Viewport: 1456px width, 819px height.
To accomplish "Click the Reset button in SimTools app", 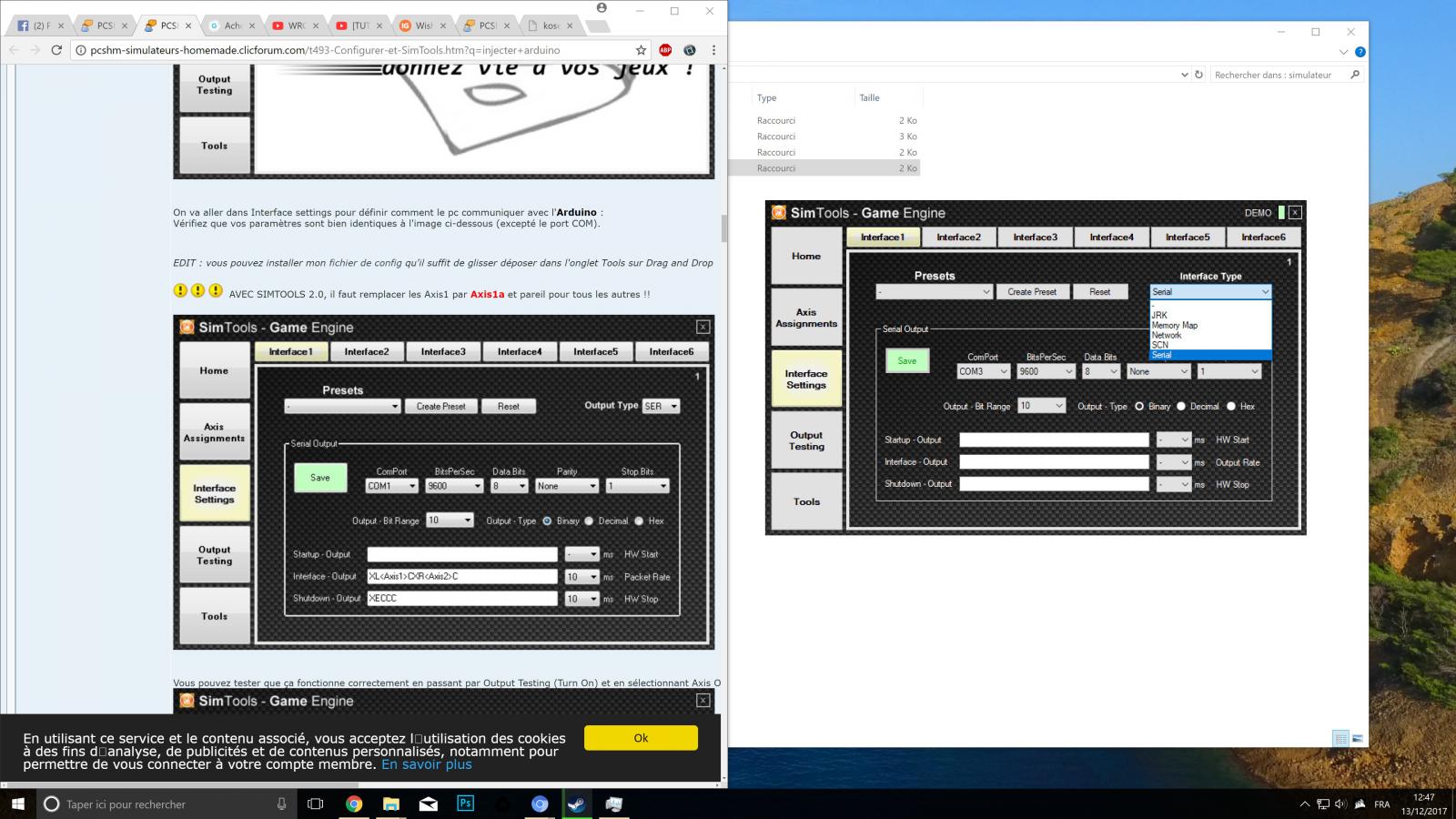I will [x=1099, y=291].
